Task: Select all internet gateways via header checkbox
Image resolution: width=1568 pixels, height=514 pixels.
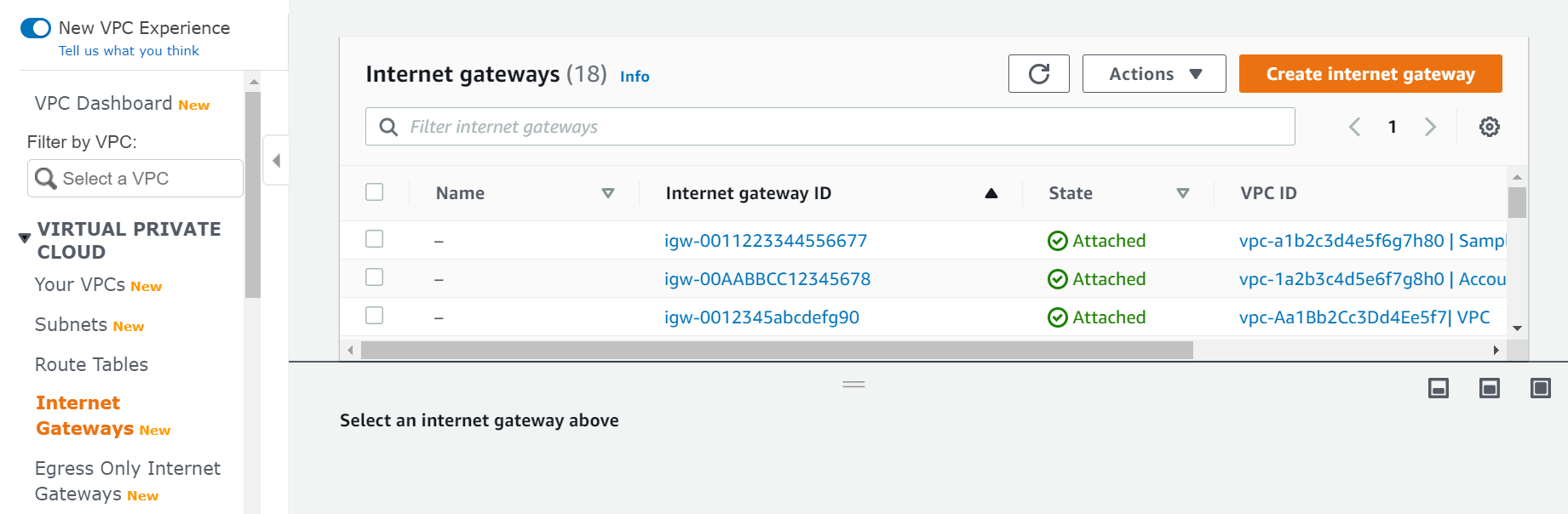Action: (374, 191)
